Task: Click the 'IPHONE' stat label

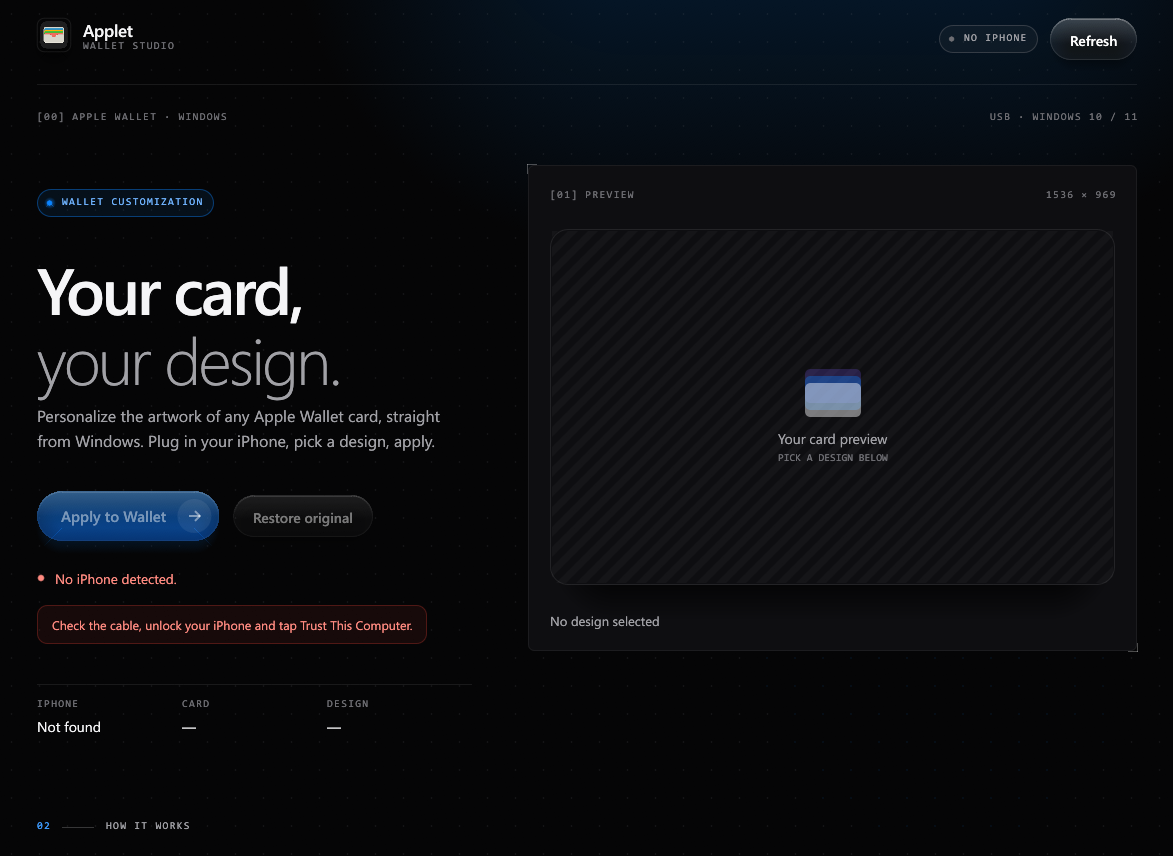Action: pyautogui.click(x=58, y=703)
